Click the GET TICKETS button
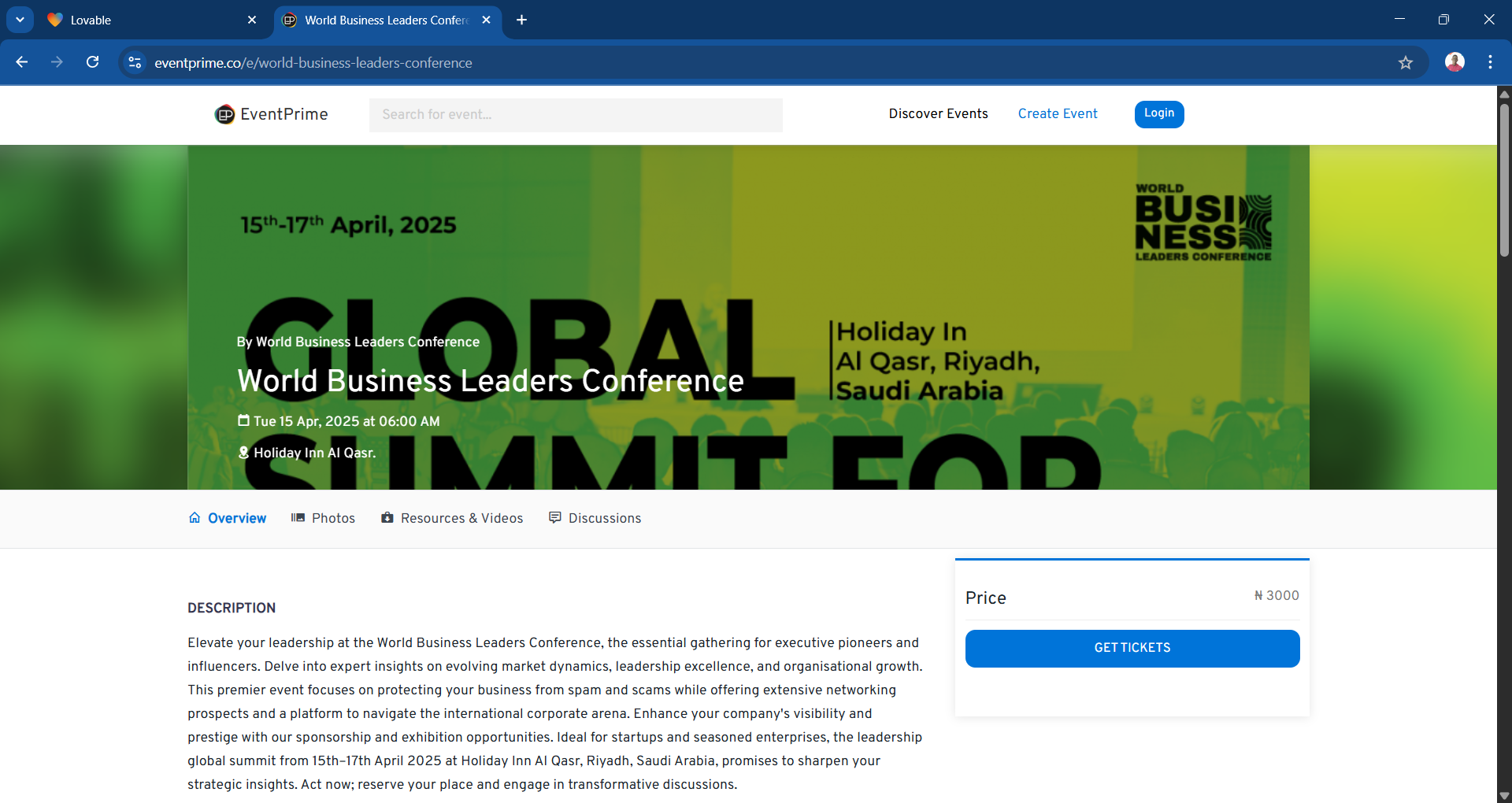Screen dimensions: 1512x803 (x=1132, y=648)
